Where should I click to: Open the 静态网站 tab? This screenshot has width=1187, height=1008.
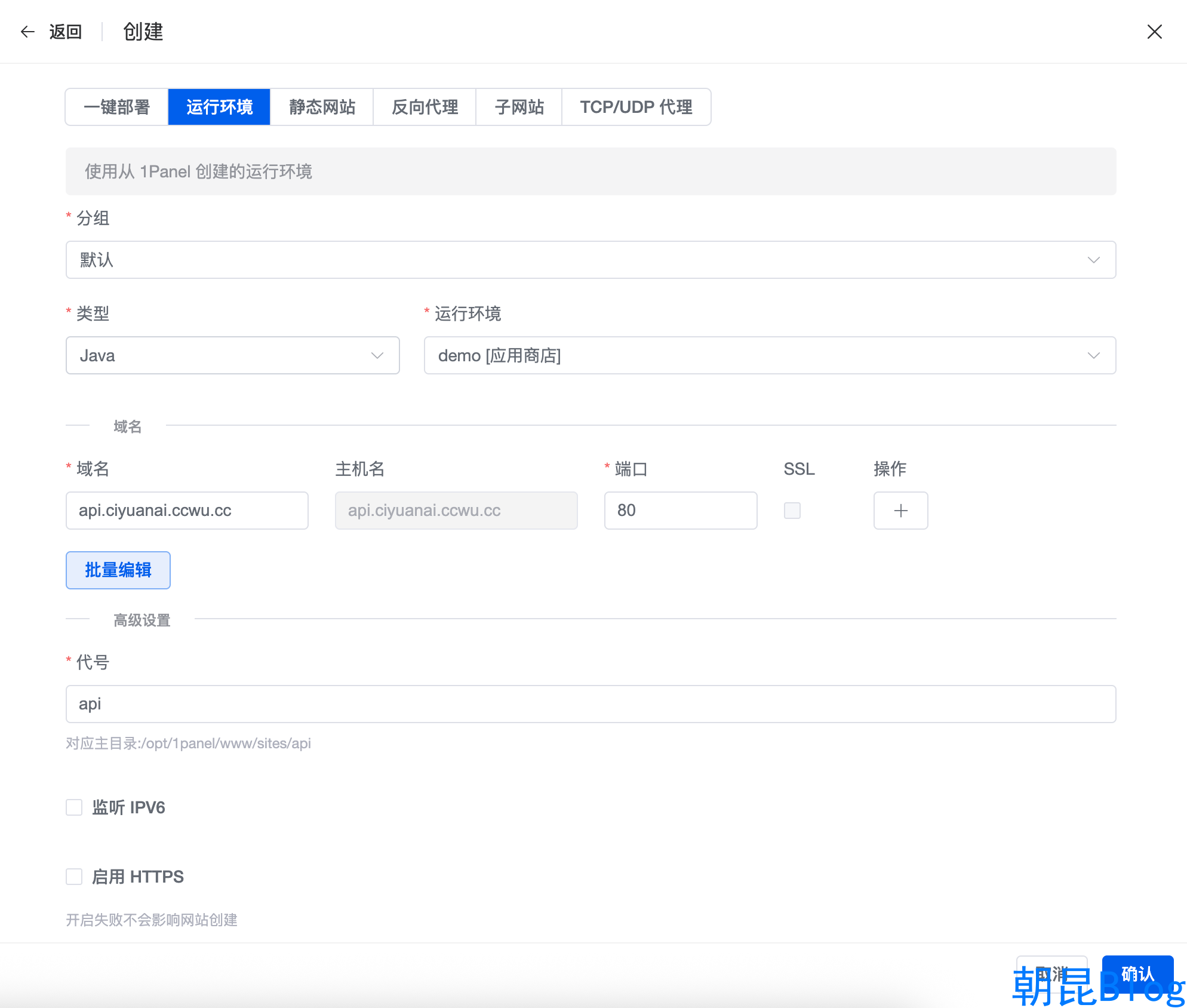322,107
